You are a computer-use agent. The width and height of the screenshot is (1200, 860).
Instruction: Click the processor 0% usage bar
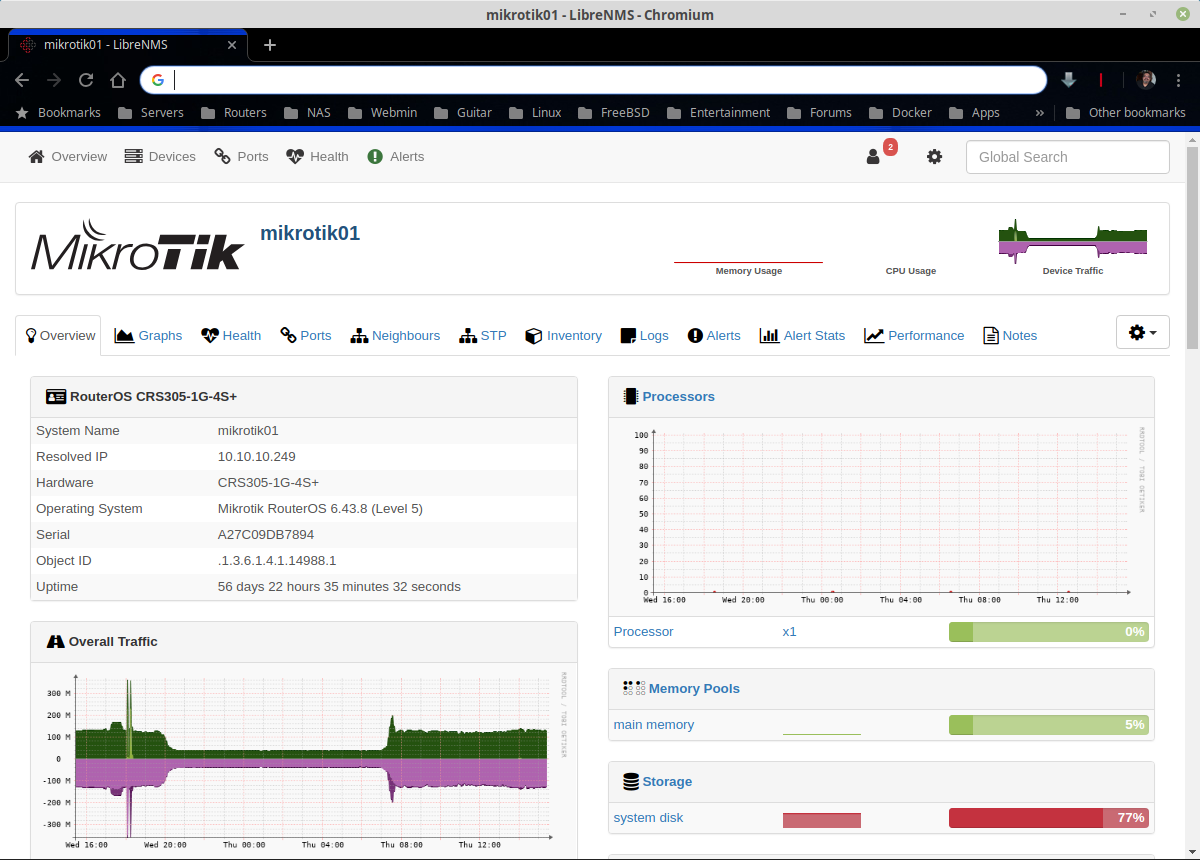pyautogui.click(x=1048, y=632)
